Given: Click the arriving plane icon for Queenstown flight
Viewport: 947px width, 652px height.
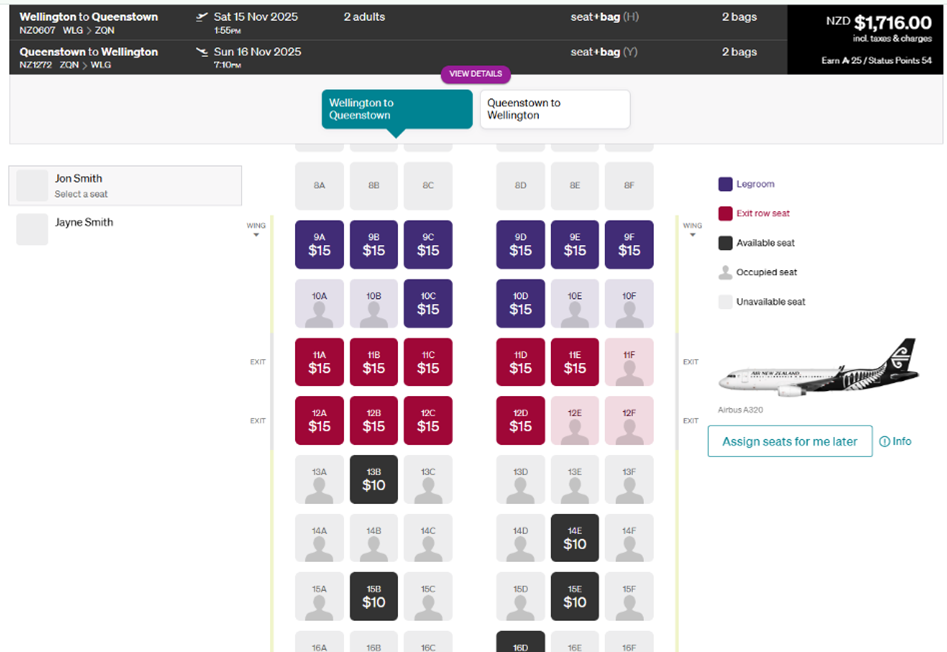Looking at the screenshot, I should pyautogui.click(x=203, y=52).
